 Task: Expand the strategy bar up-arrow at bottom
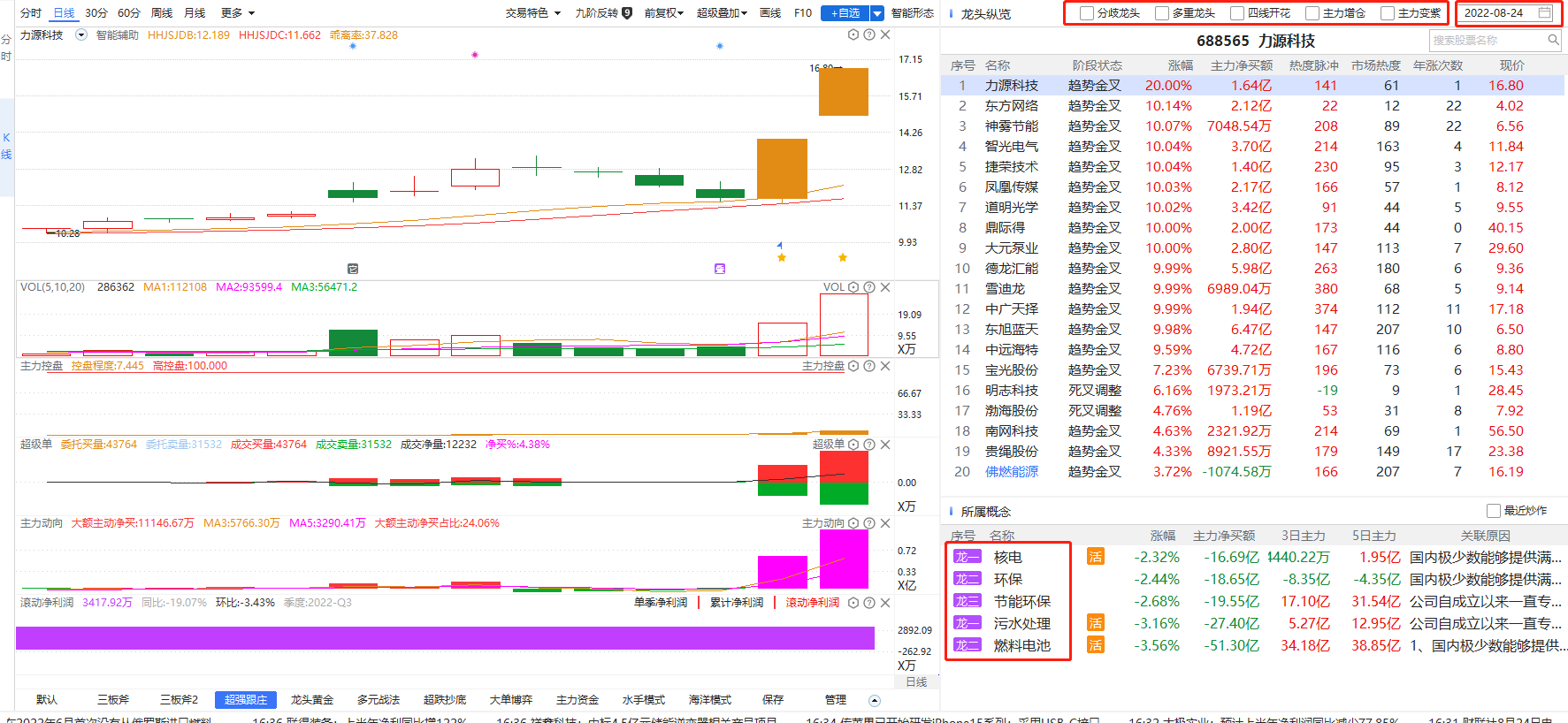[x=875, y=701]
